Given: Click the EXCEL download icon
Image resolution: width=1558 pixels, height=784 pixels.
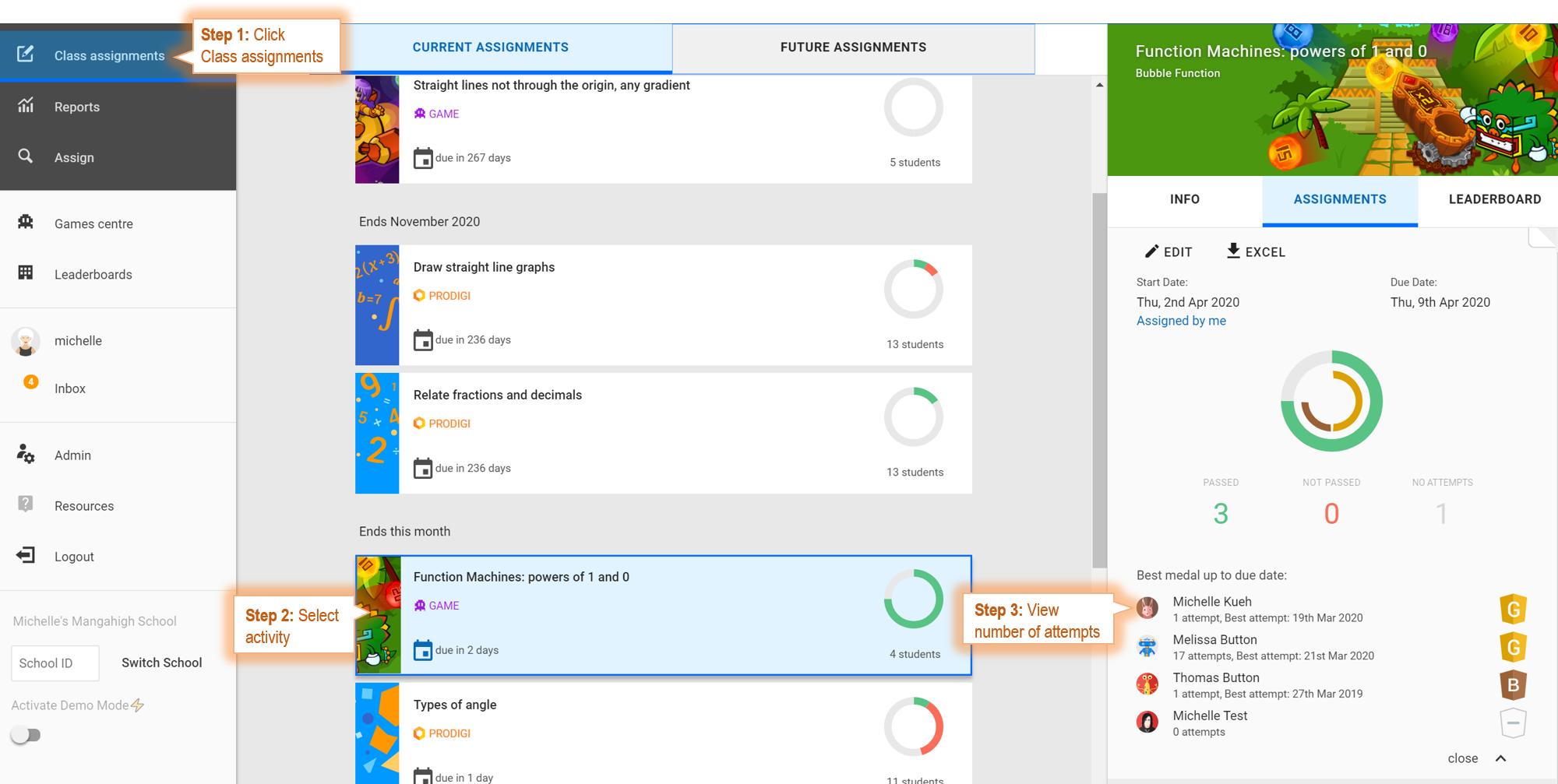Looking at the screenshot, I should tap(1233, 251).
